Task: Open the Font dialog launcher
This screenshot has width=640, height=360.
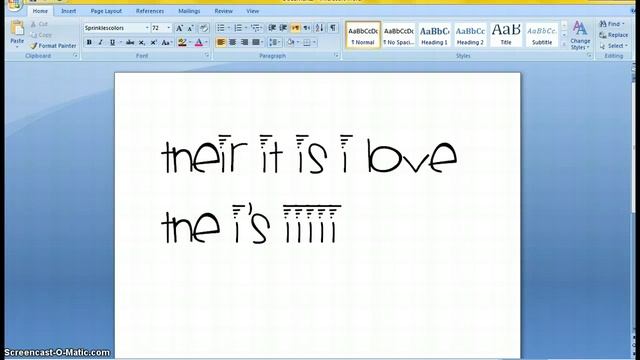Action: (207, 55)
